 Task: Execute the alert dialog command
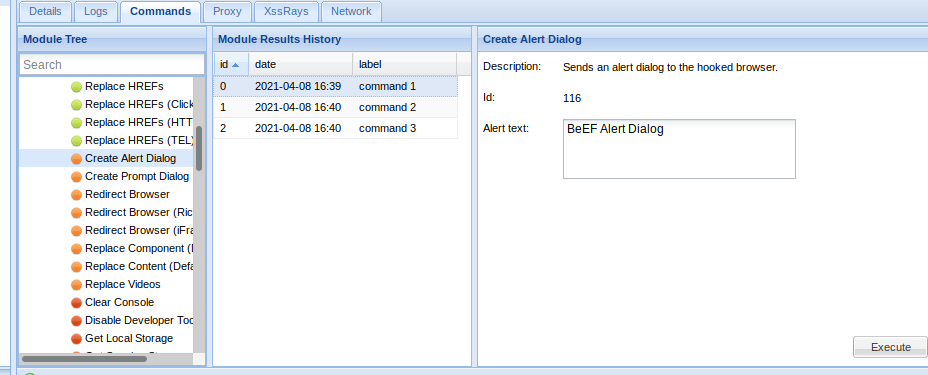tap(890, 347)
